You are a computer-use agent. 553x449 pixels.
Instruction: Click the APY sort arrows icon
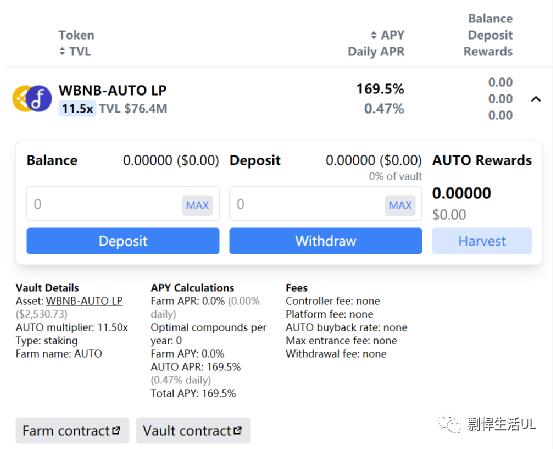click(374, 35)
